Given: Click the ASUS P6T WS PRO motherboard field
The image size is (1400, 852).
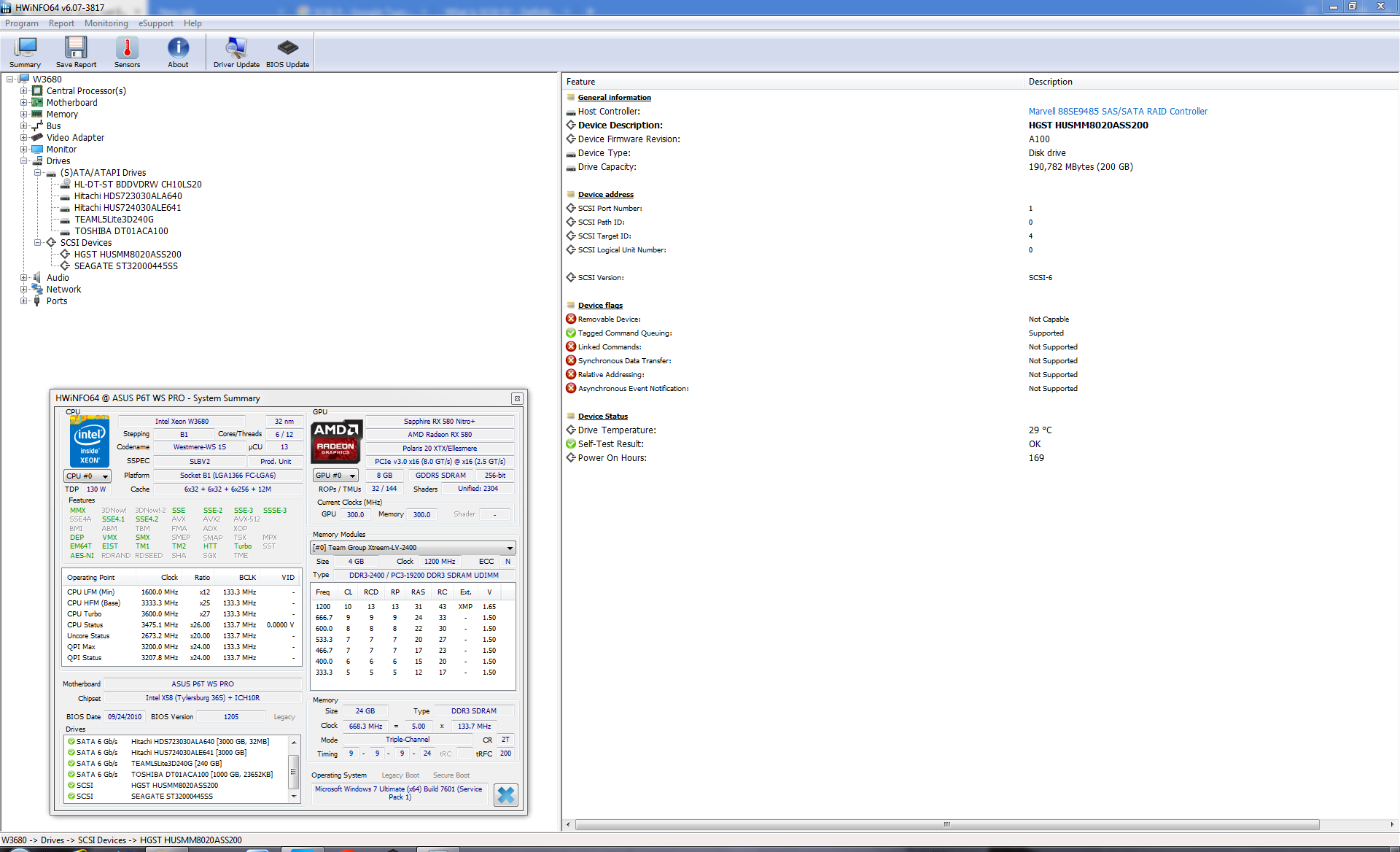Looking at the screenshot, I should [x=203, y=684].
